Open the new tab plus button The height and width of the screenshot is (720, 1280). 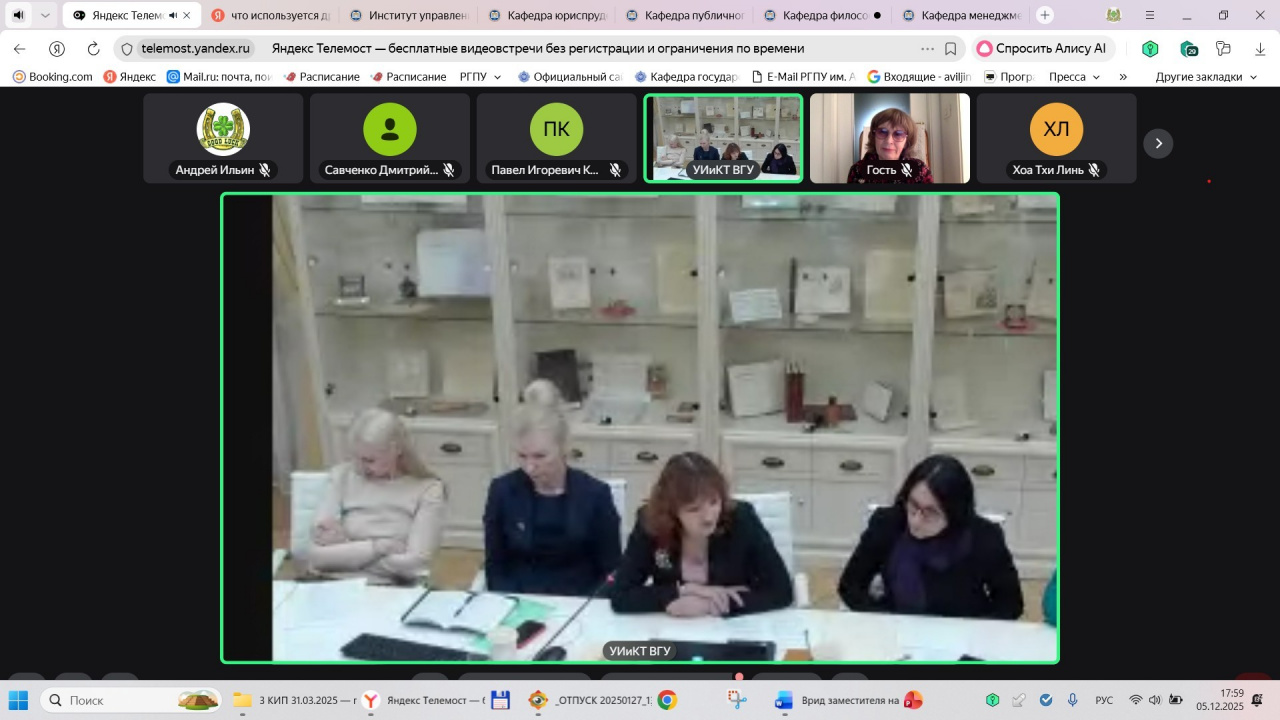1045,15
